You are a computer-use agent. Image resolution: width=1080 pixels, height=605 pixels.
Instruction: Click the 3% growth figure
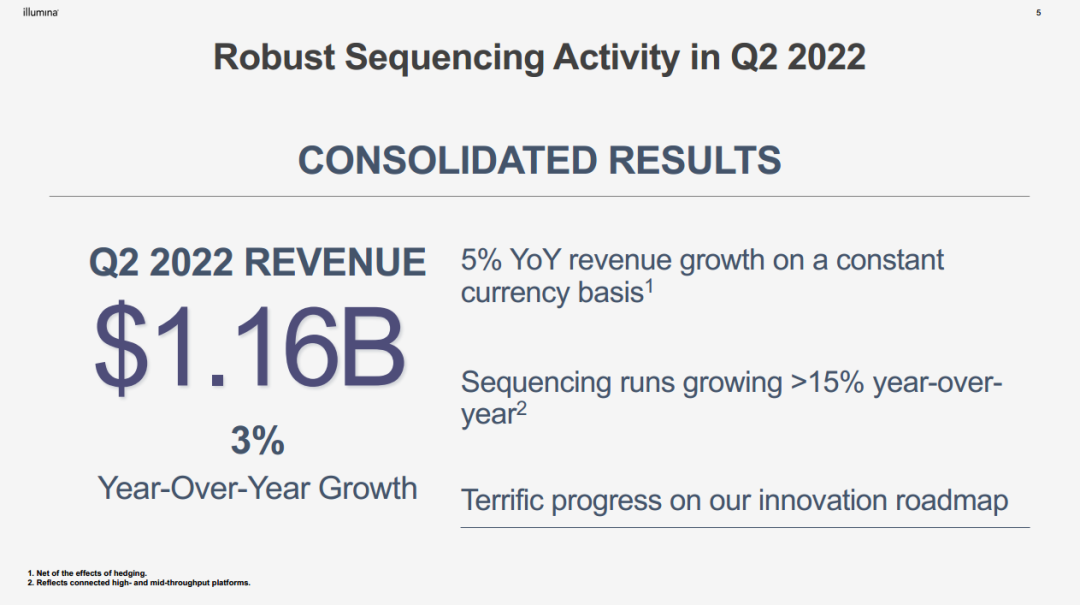258,440
